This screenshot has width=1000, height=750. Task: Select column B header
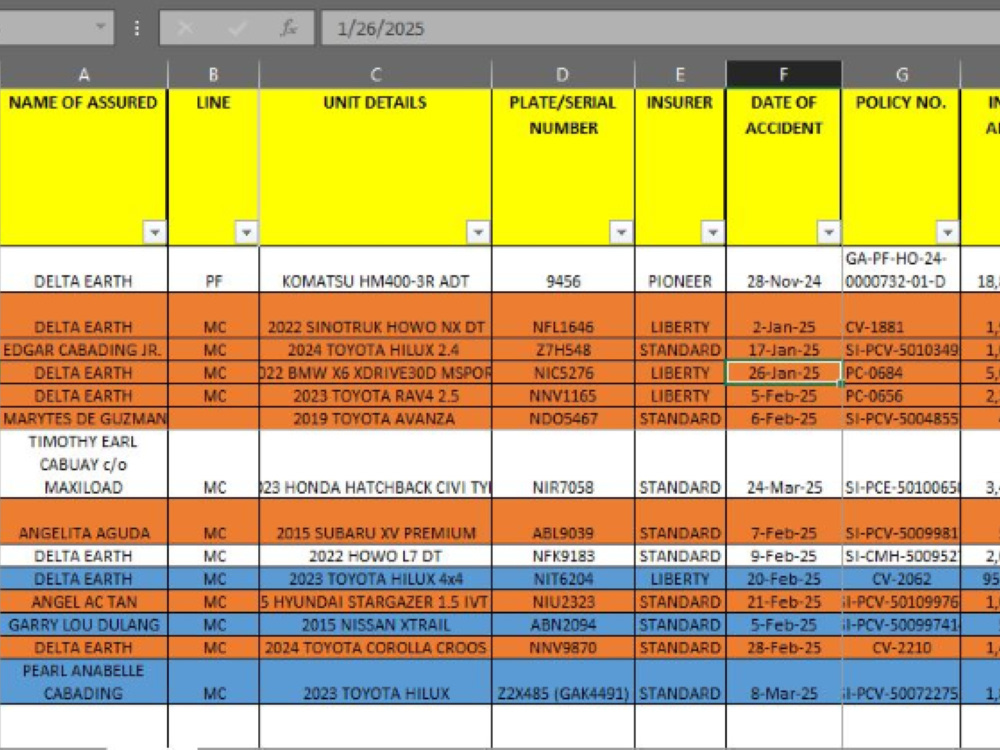[214, 75]
